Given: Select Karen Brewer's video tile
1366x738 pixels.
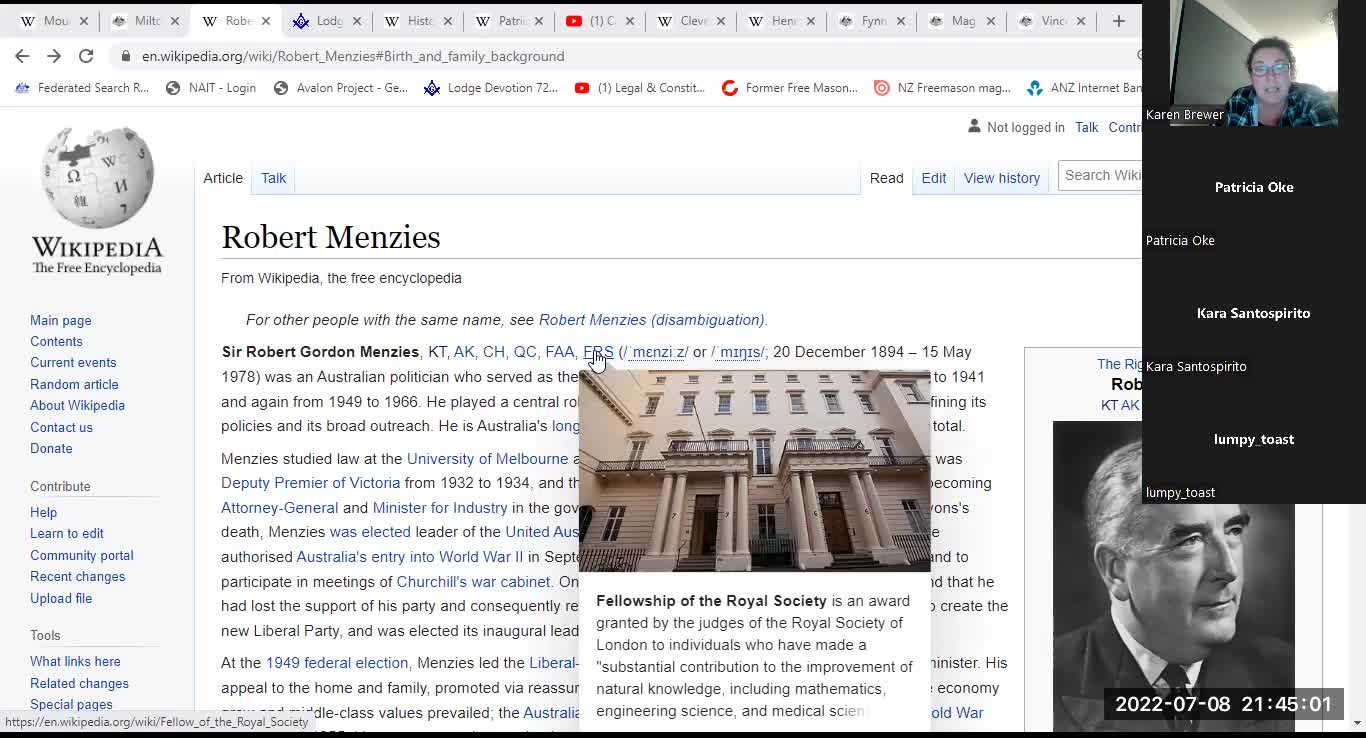Looking at the screenshot, I should coord(1253,63).
